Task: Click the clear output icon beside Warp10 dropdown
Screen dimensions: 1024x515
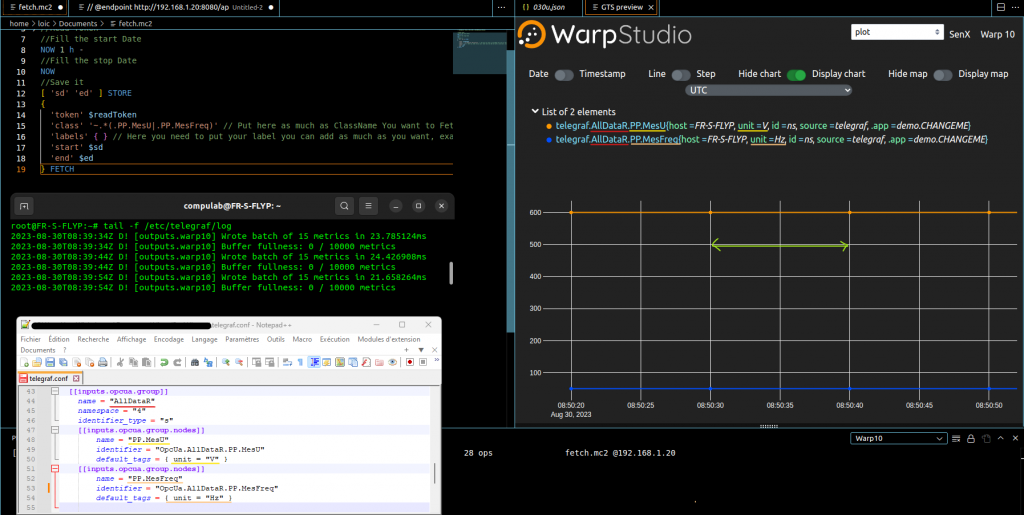Action: pos(956,439)
